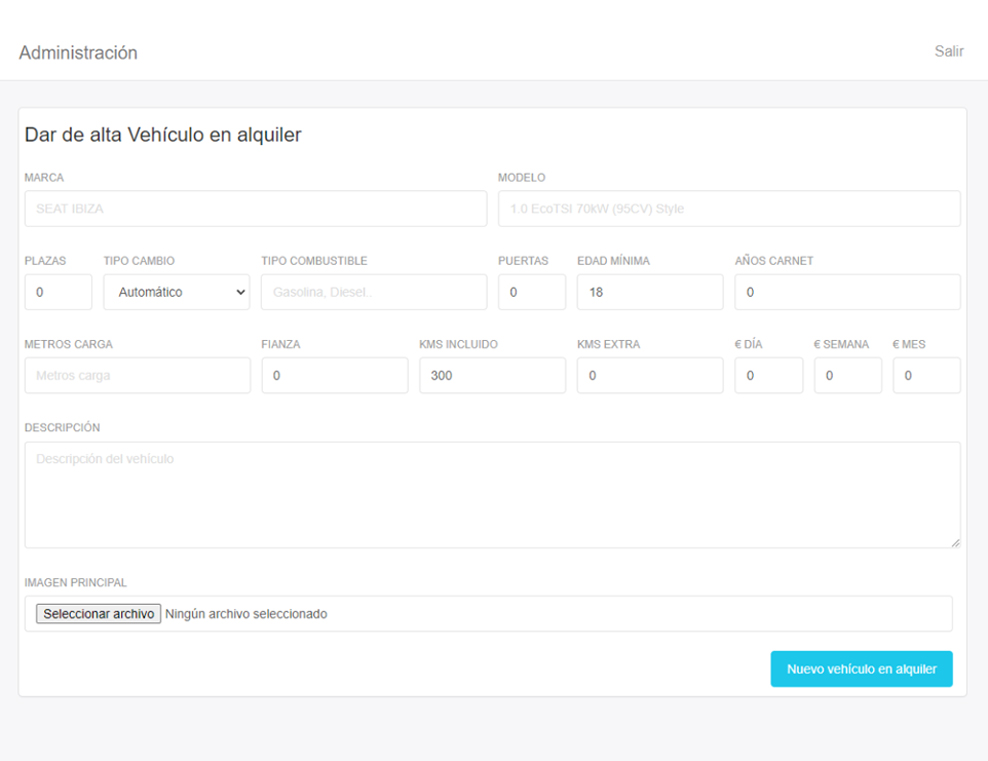Edit the EDAD MÍNIMA value of 18
The image size is (988, 761).
649,291
